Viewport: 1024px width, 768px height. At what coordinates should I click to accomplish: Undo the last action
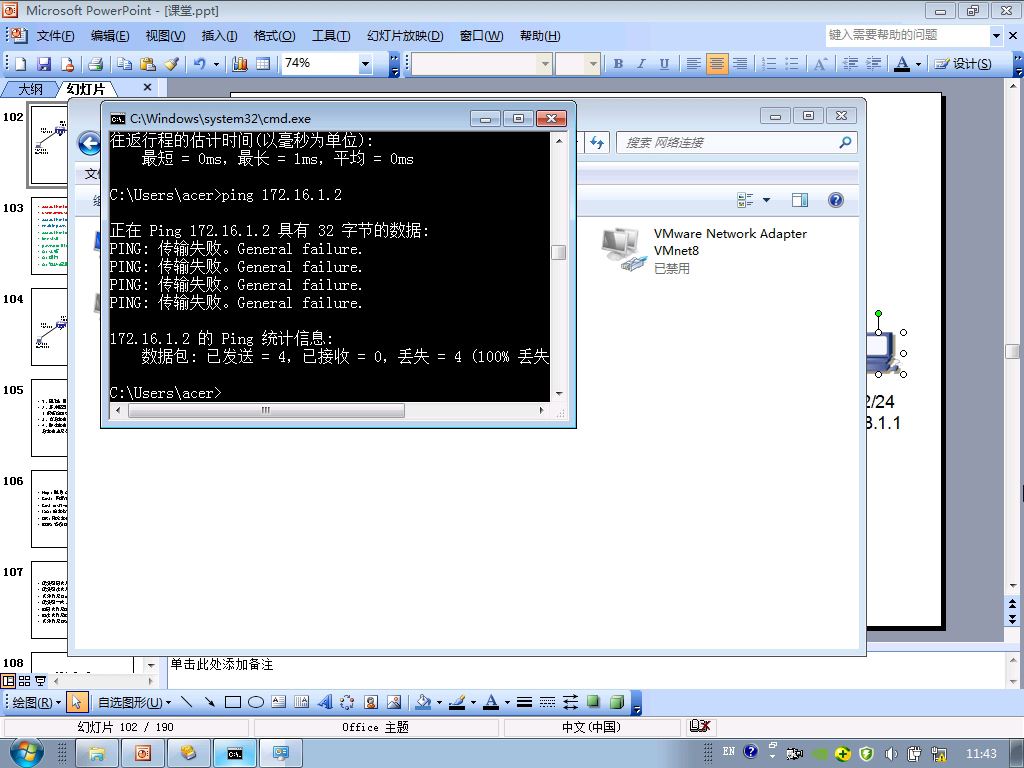point(200,63)
